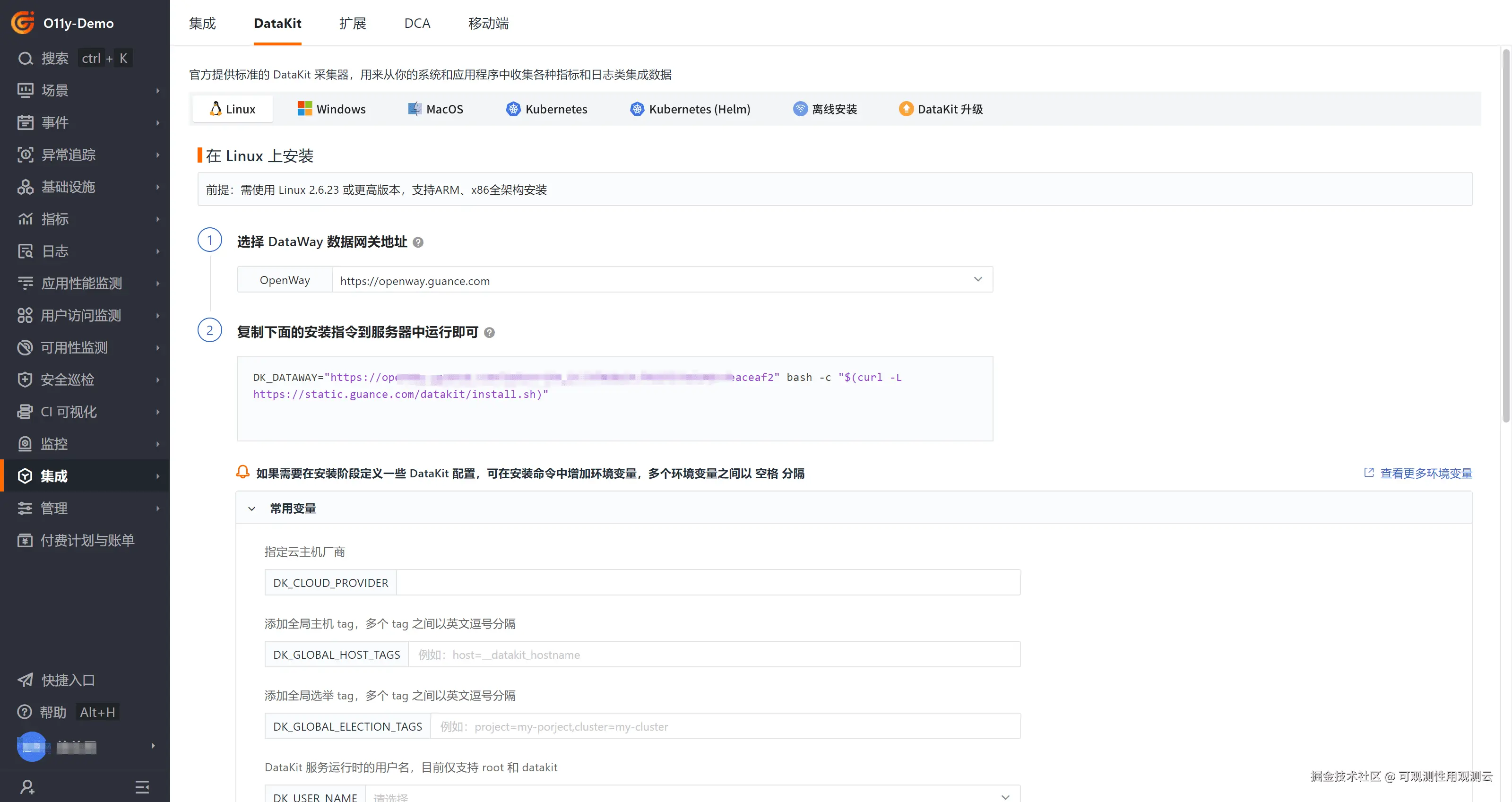Select the DataKit 升级 tab
Viewport: 1512px width, 802px height.
click(941, 109)
